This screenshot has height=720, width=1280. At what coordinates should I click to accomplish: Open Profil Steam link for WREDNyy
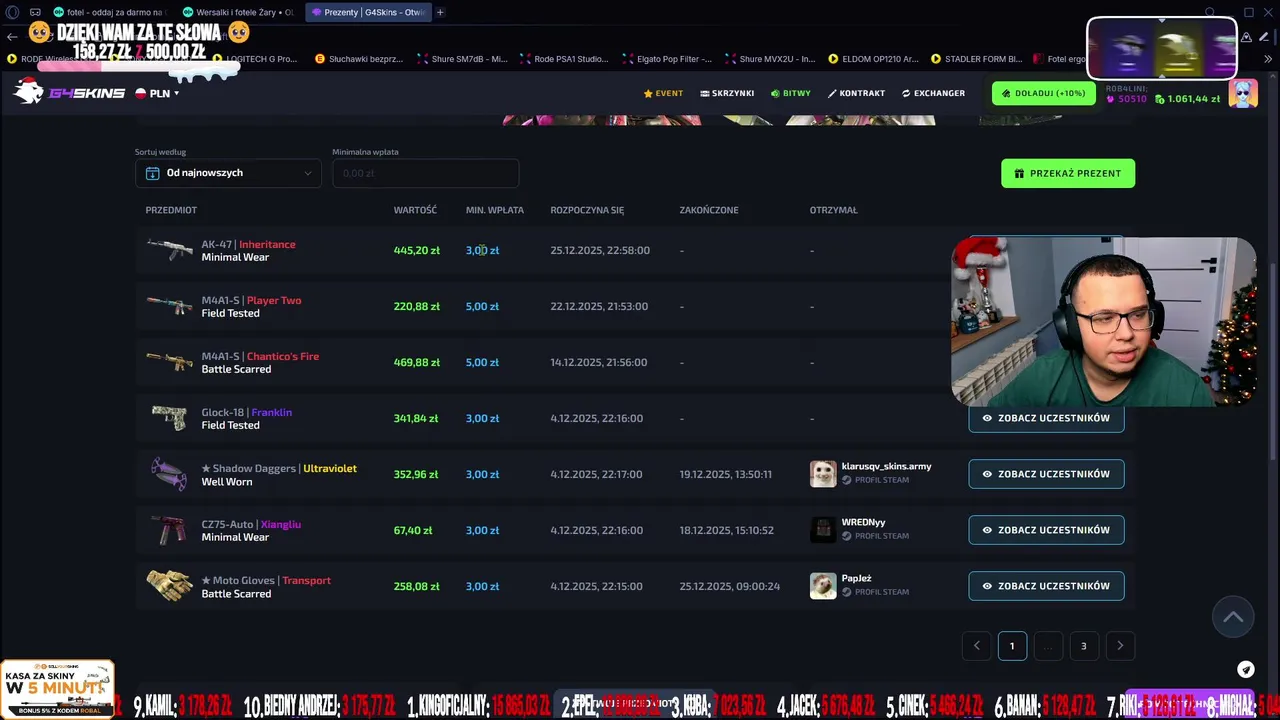876,536
